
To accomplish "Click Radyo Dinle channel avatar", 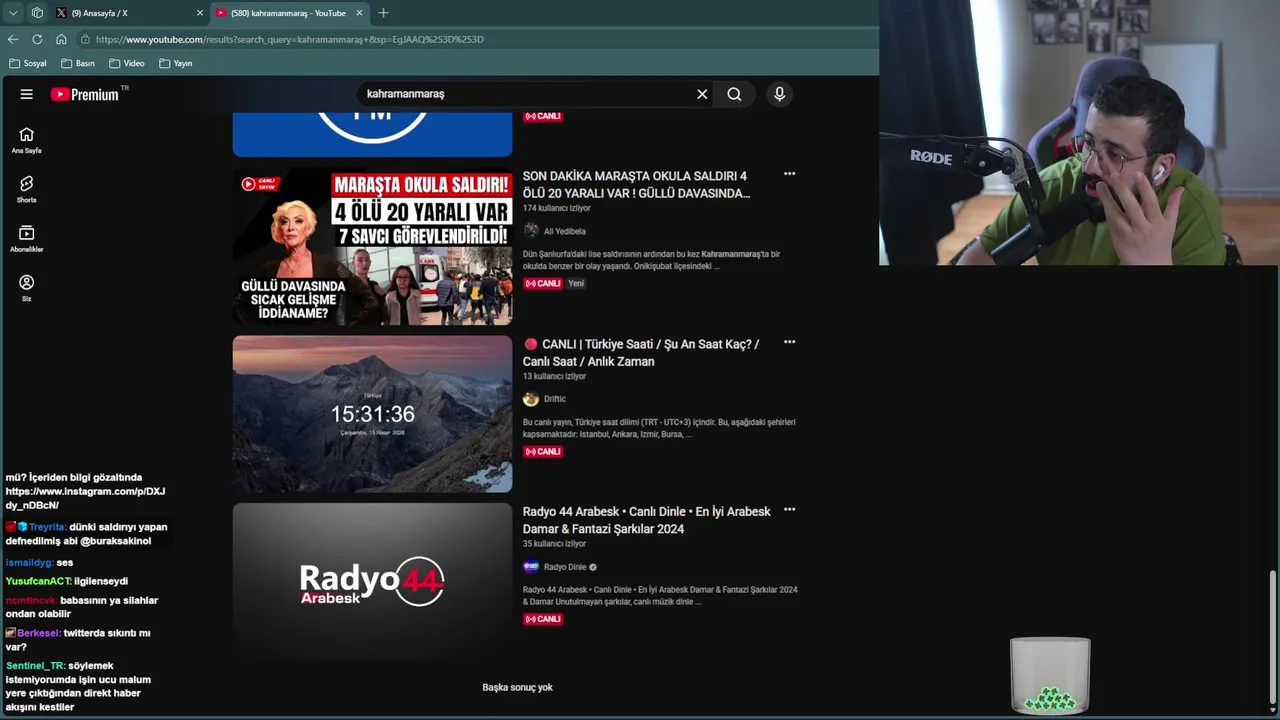I will pyautogui.click(x=531, y=567).
